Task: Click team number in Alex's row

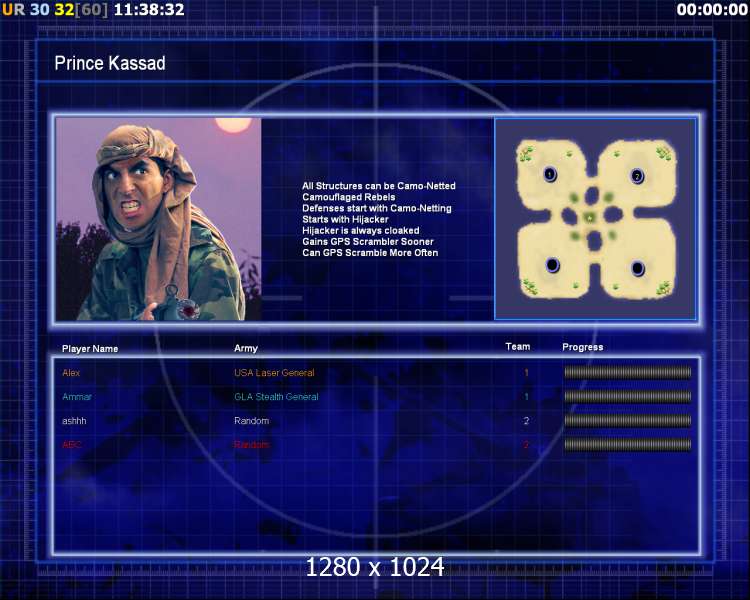Action: coord(526,373)
